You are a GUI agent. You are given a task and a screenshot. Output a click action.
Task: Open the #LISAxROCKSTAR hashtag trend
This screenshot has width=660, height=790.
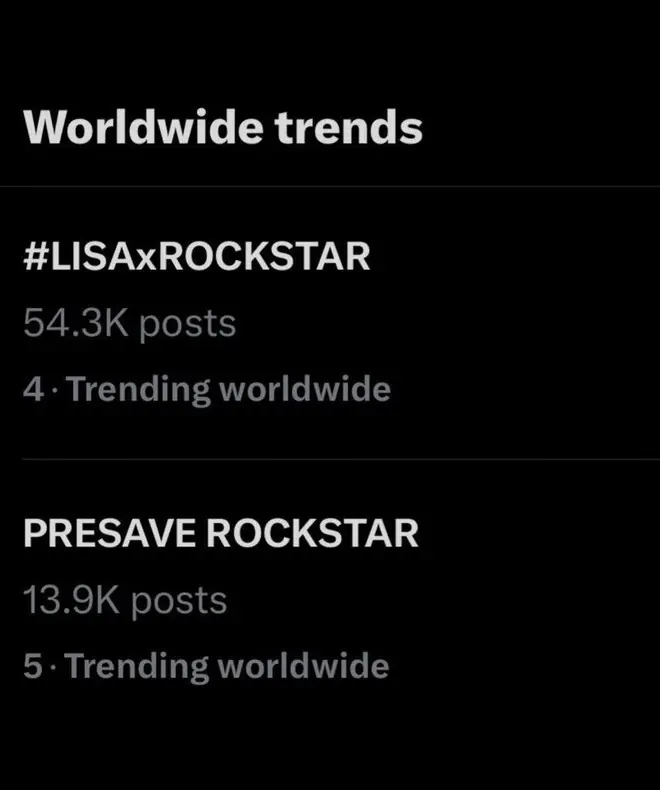tap(196, 257)
